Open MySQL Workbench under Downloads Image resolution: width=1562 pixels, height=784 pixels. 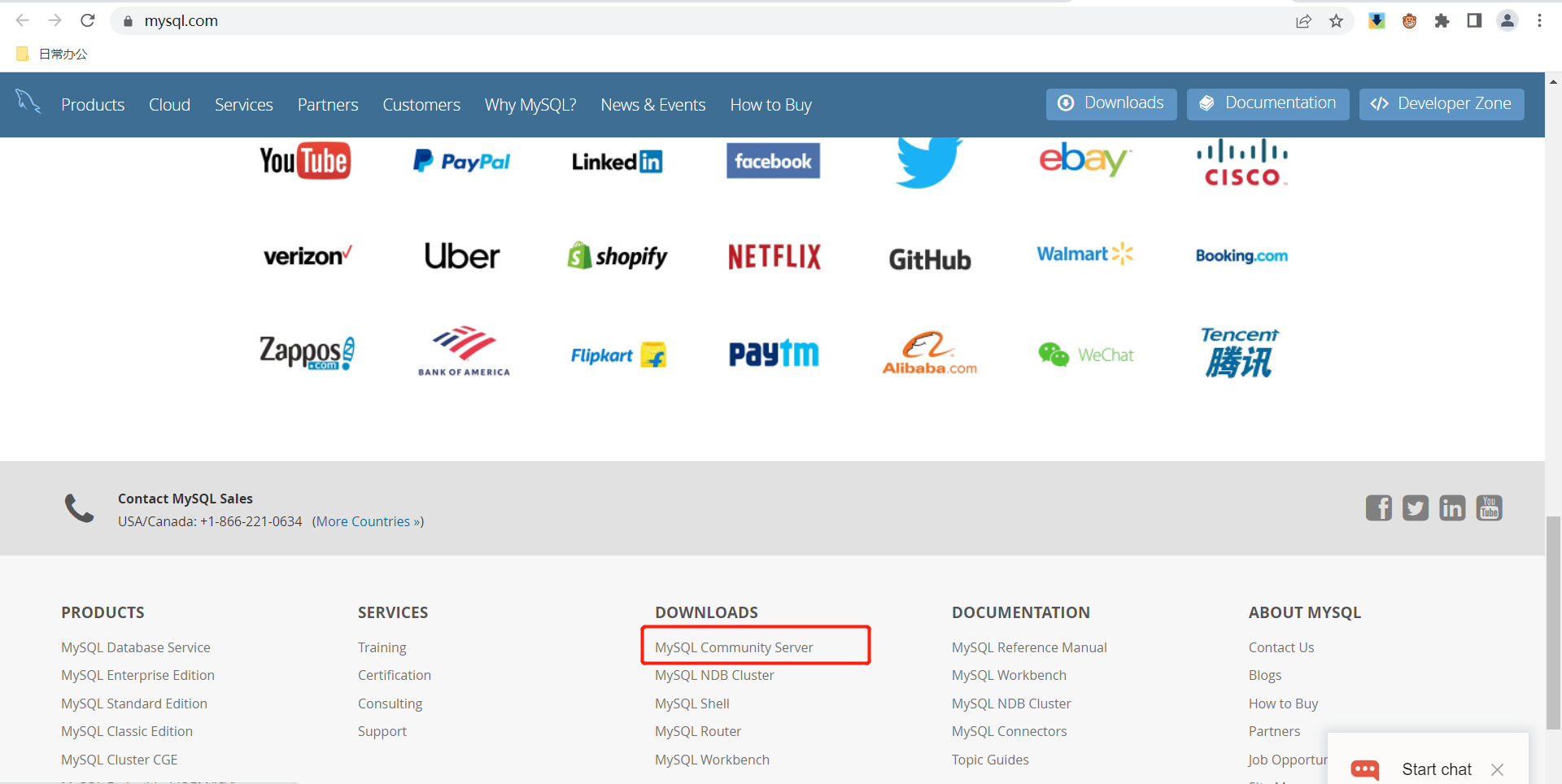coord(712,760)
